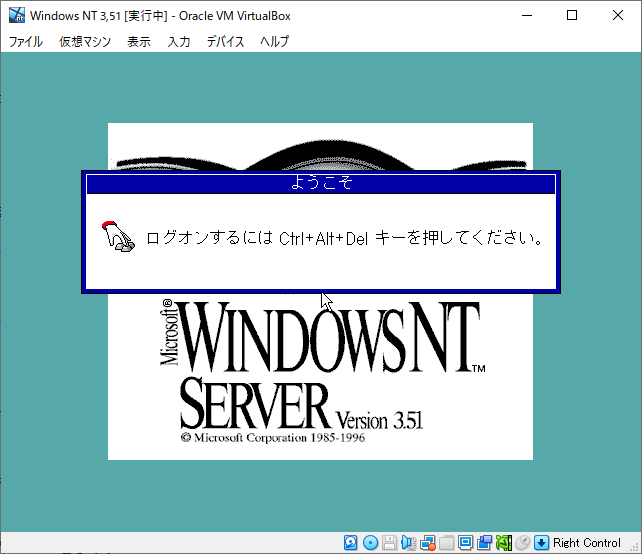Click the mouse integration status icon
This screenshot has height=554, width=642.
(x=522, y=543)
